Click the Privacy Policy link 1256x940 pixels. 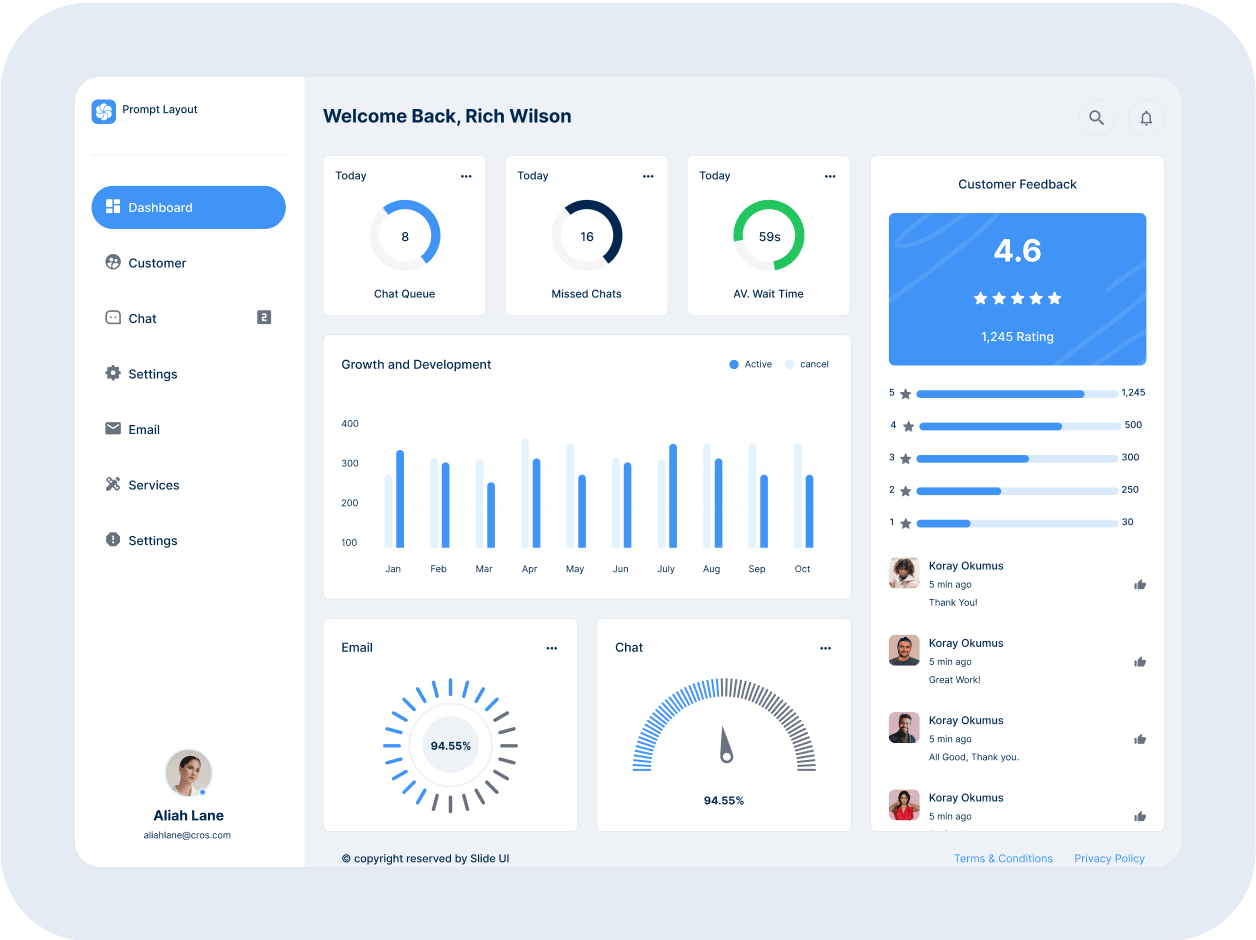pos(1109,858)
